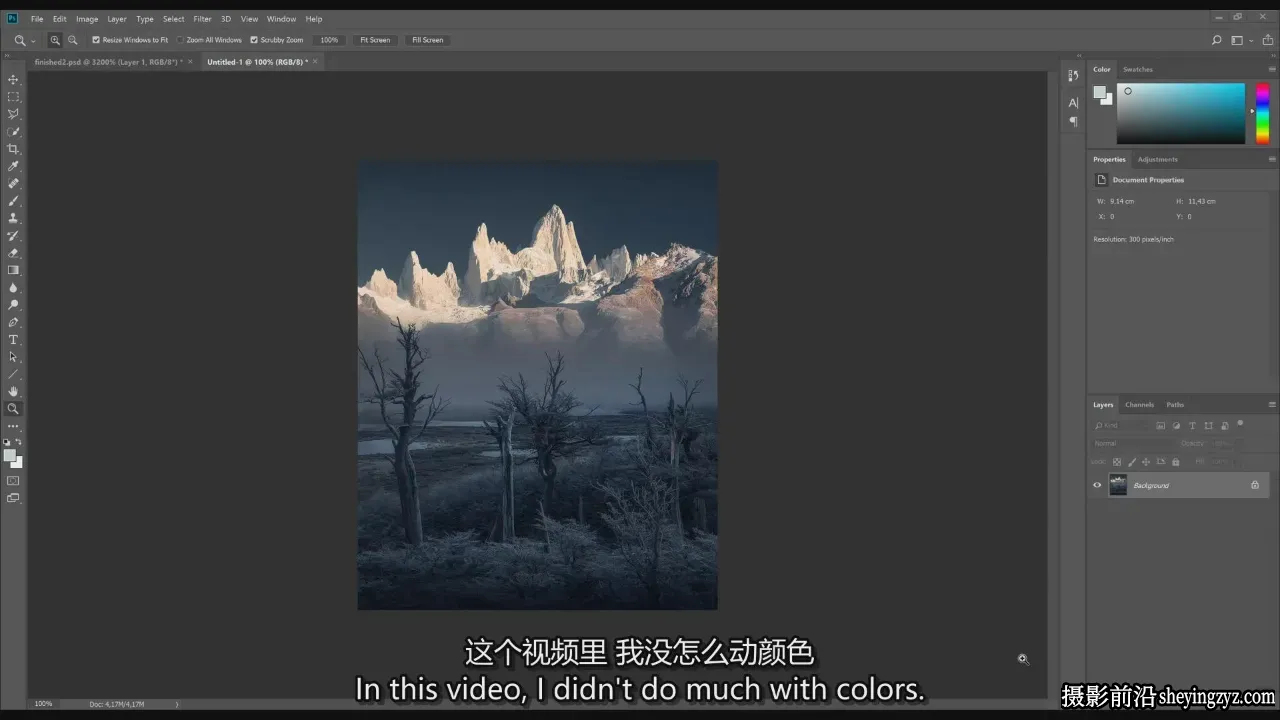
Task: Open the Edit Toolbar three-dots button
Action: [13, 426]
